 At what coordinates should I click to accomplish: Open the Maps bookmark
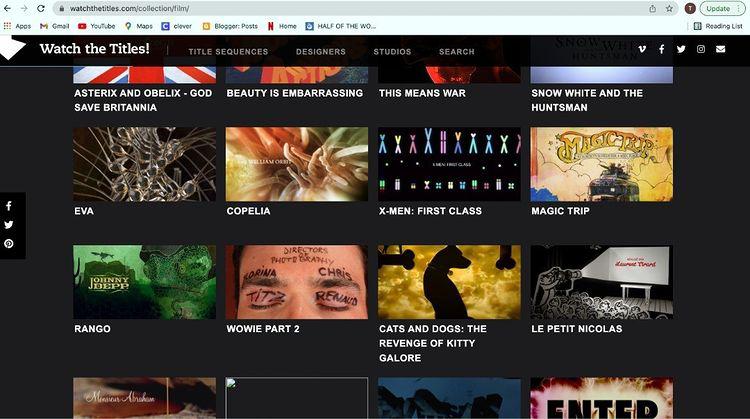(x=139, y=26)
